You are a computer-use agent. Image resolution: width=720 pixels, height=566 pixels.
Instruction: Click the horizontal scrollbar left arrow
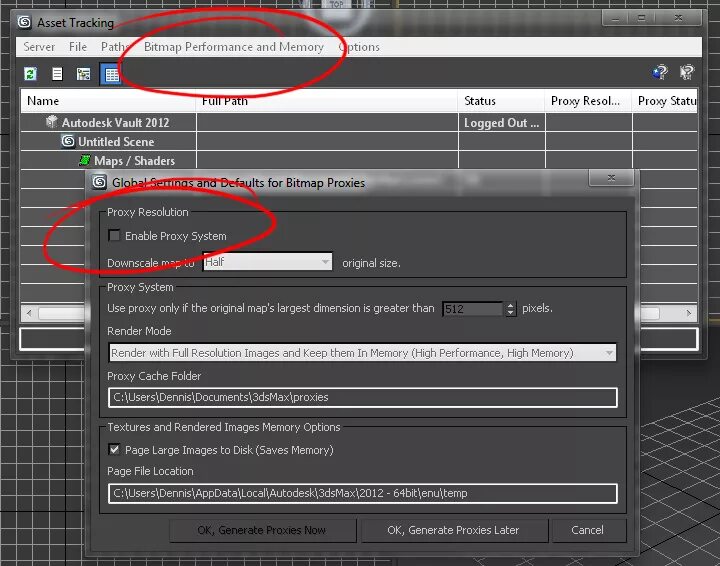click(x=29, y=313)
